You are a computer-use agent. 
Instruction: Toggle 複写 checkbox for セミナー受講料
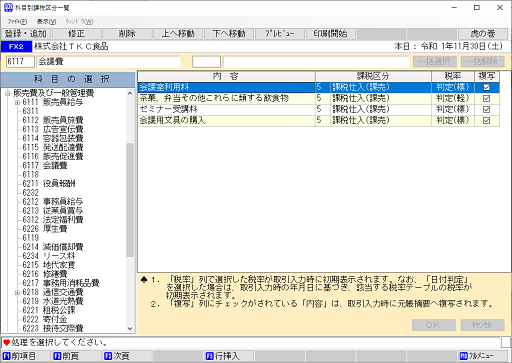[486, 109]
